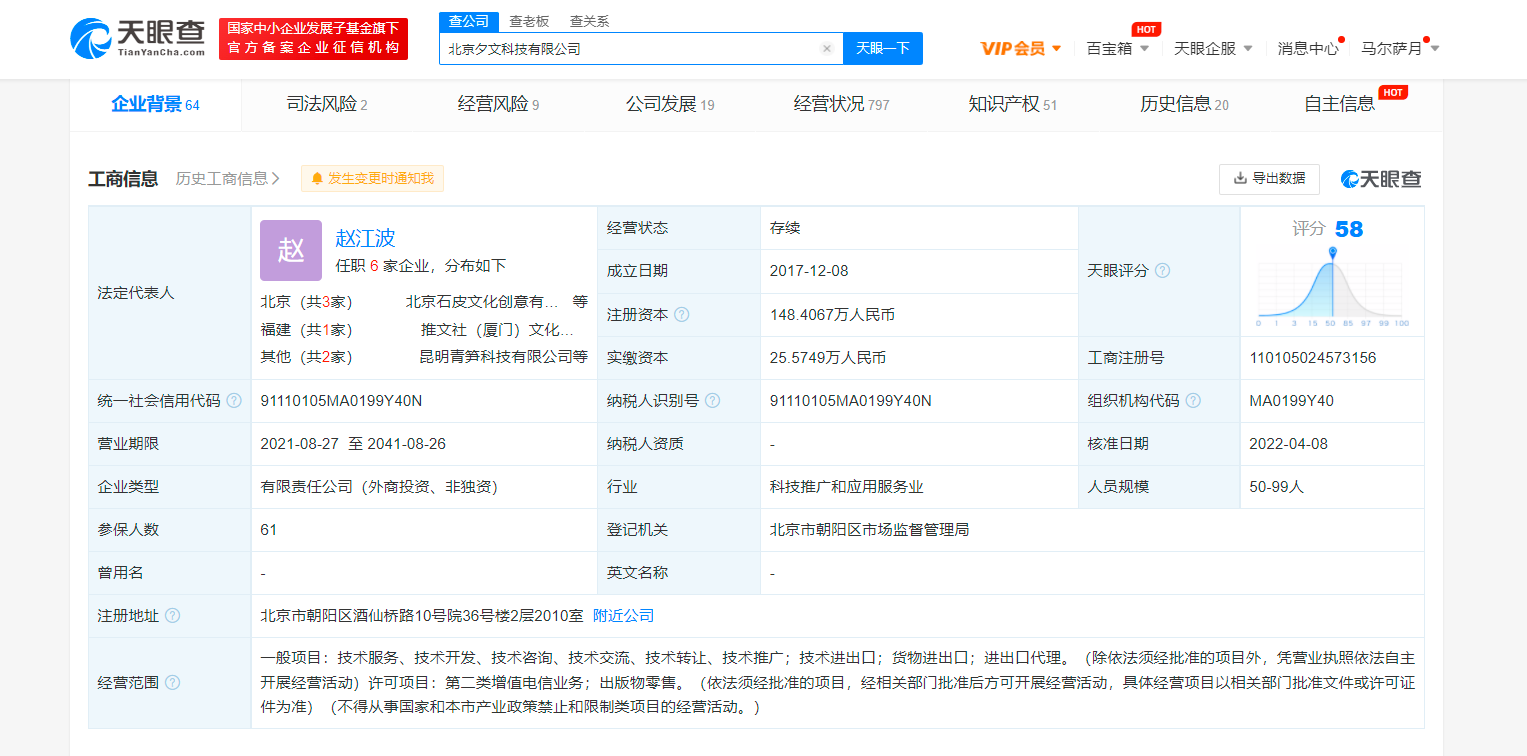Switch to the 查公司 search tab
Screen dimensions: 1527x756
click(x=469, y=21)
